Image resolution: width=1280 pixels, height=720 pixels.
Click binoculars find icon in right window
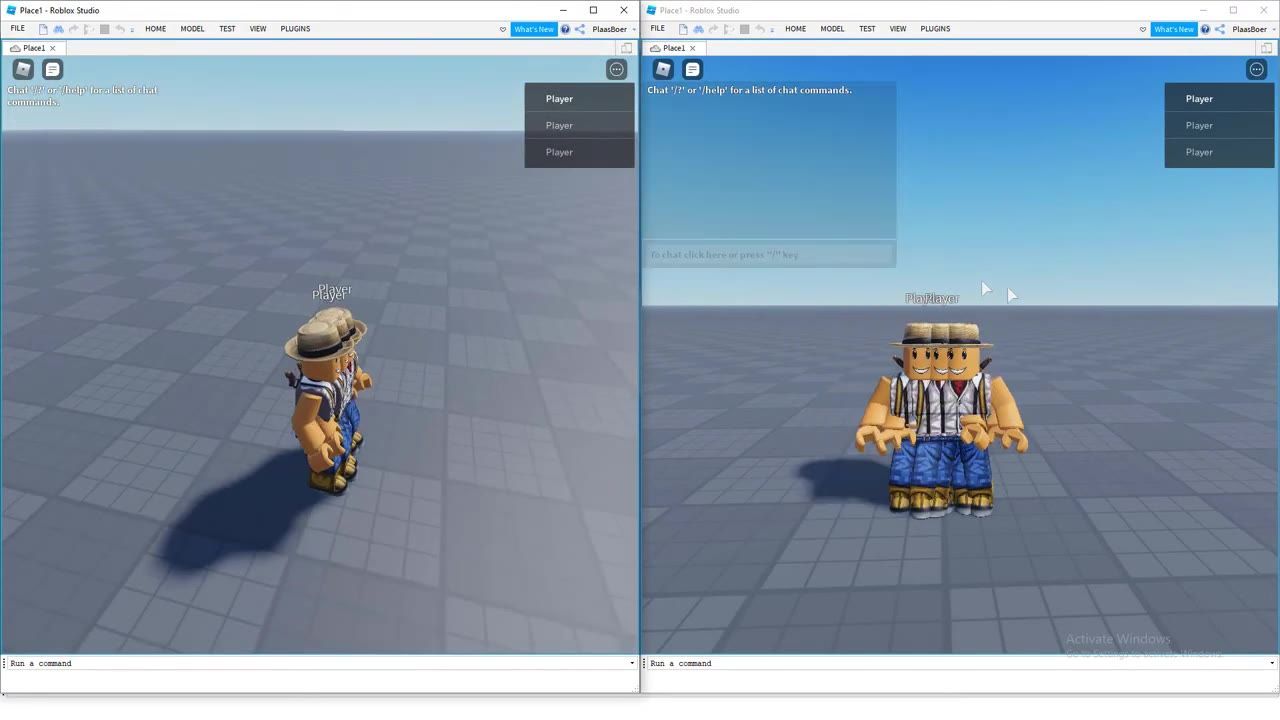point(698,29)
